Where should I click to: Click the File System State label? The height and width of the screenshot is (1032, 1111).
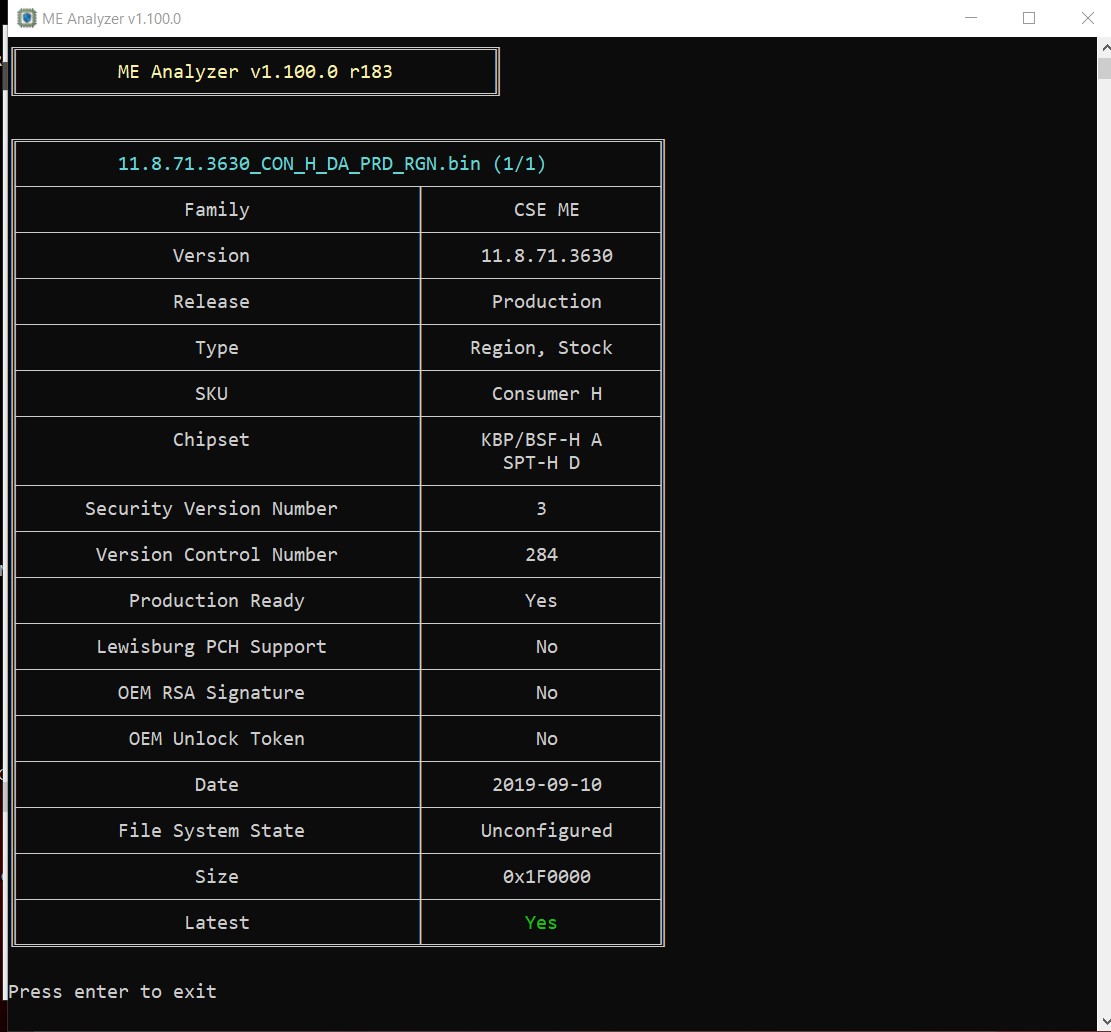tap(211, 831)
